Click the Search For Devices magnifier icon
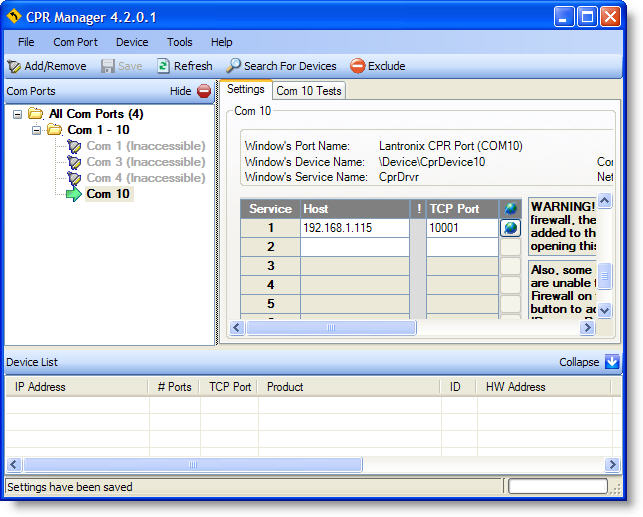Image resolution: width=643 pixels, height=517 pixels. click(x=233, y=66)
